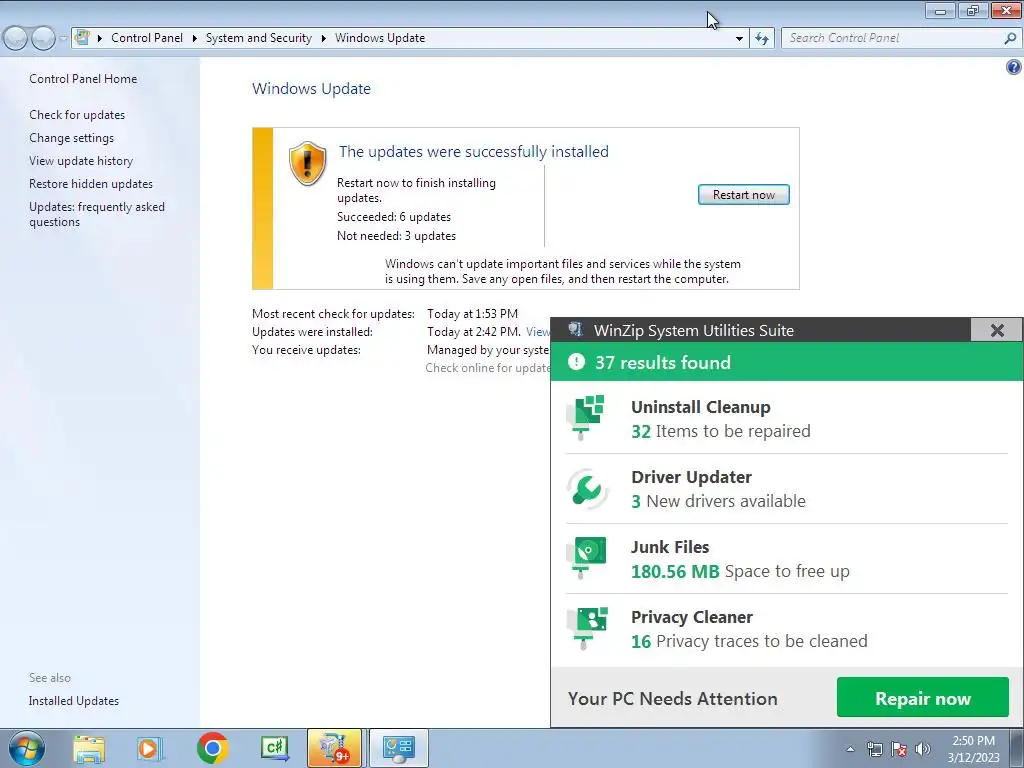Open Installed Updates under See also

tap(74, 701)
